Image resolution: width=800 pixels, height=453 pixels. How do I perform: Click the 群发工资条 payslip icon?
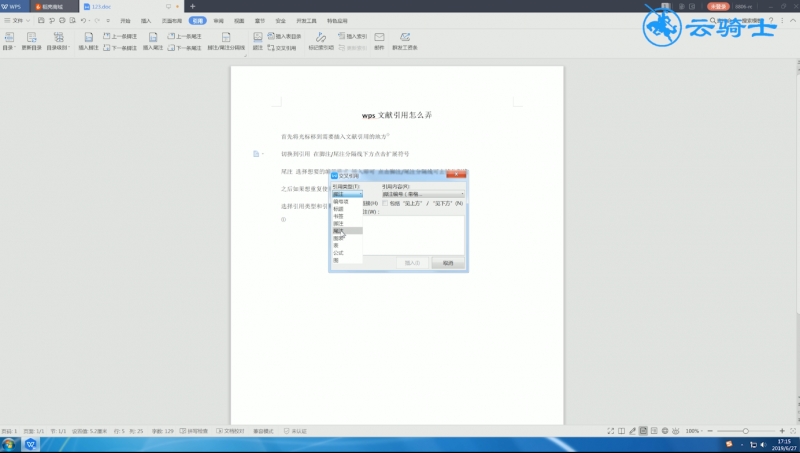click(x=405, y=41)
